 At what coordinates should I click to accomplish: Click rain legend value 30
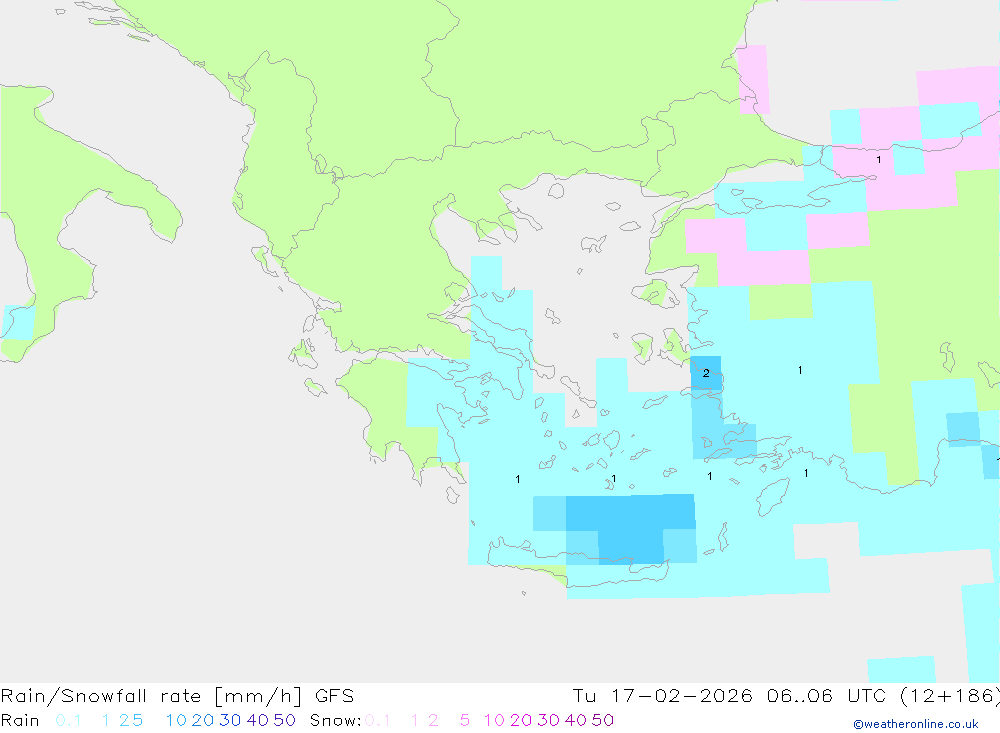[x=230, y=720]
